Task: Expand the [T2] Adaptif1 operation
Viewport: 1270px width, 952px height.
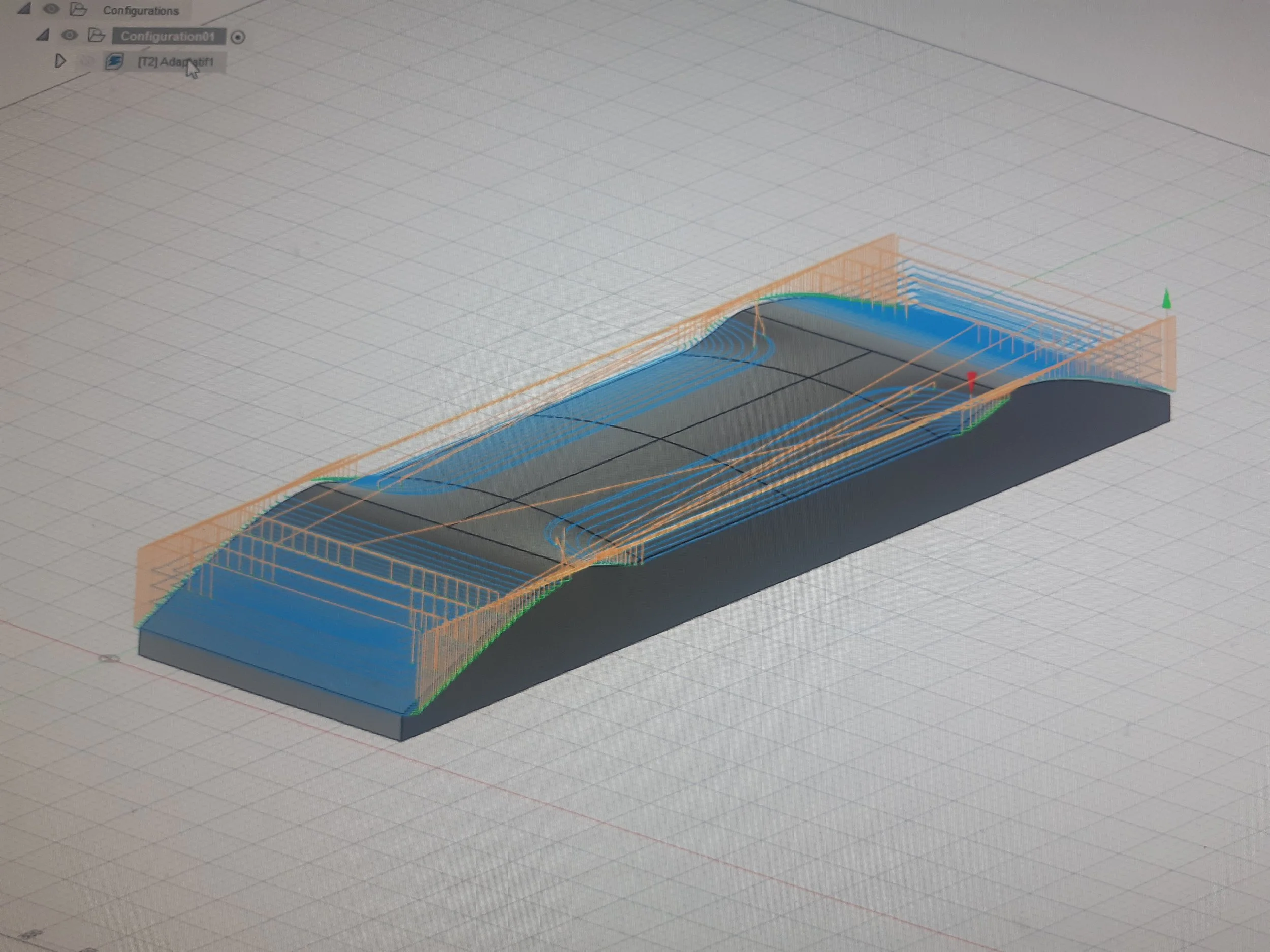Action: [60, 60]
